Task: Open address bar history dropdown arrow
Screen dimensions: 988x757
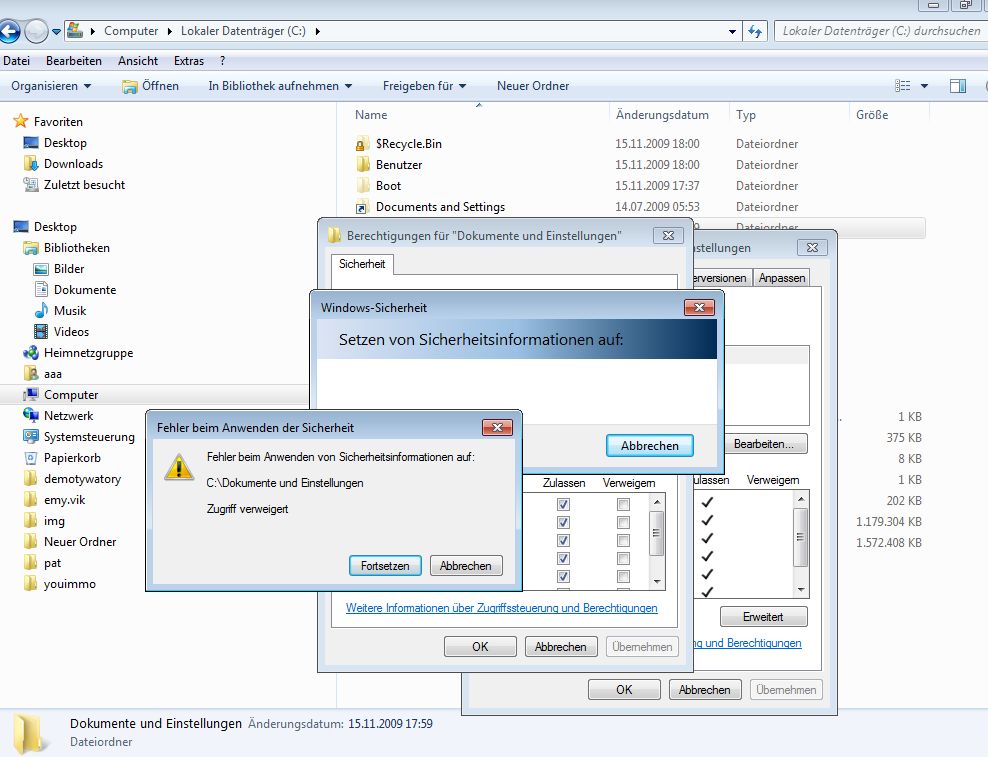Action: click(732, 31)
